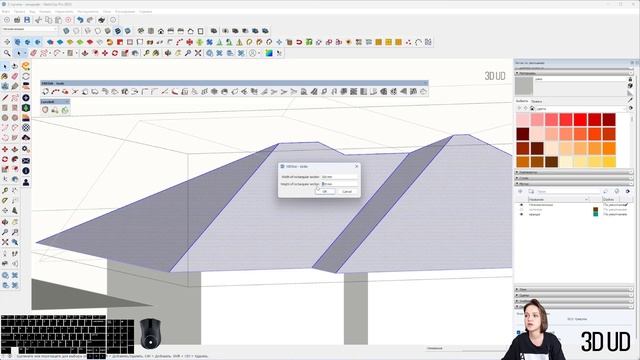Click the Cut scissors icon
Screen dimensions: 640x360
[x=38, y=20]
